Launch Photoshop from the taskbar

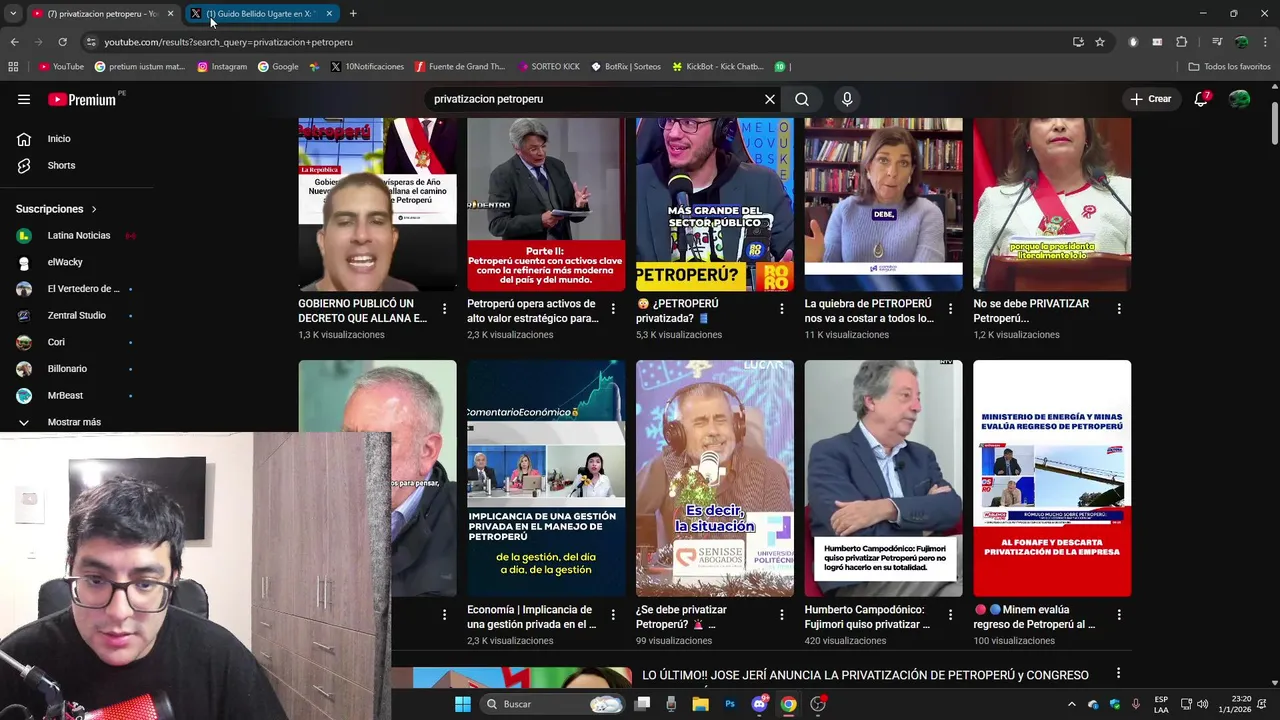(x=730, y=704)
